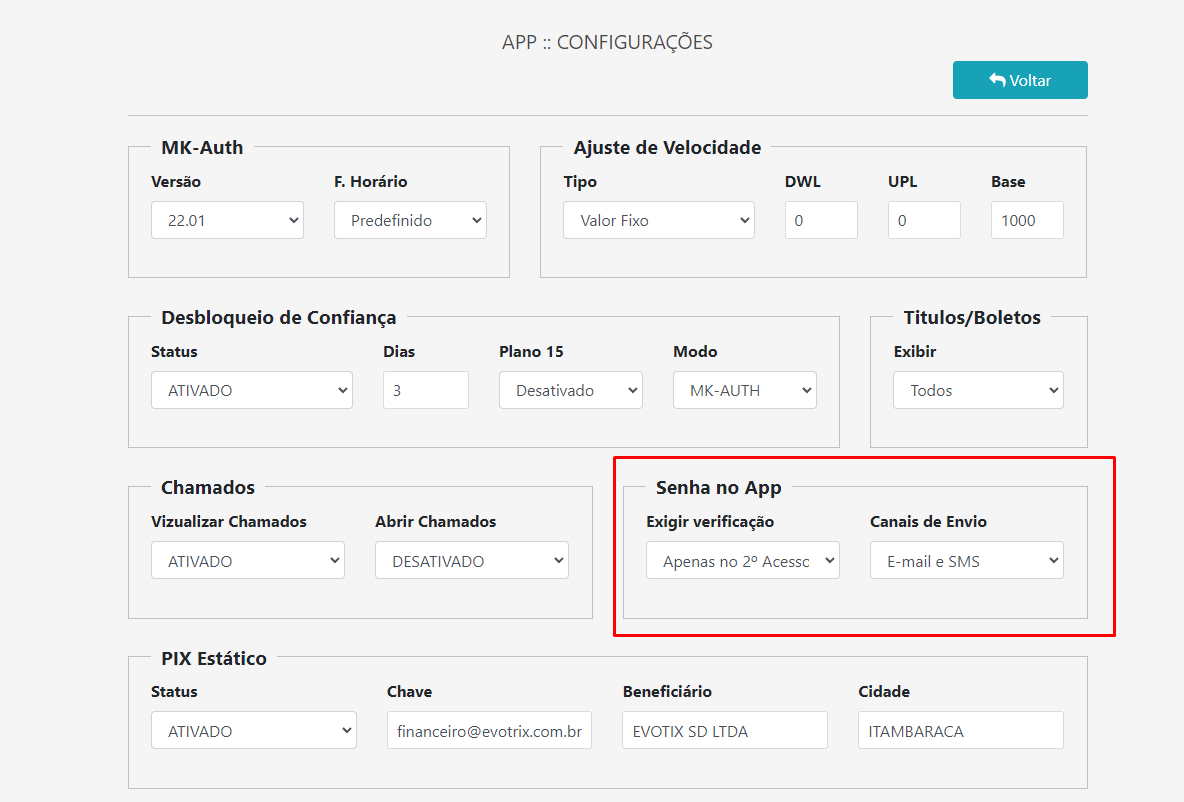
Task: Click the Voltar button
Action: 1020,79
